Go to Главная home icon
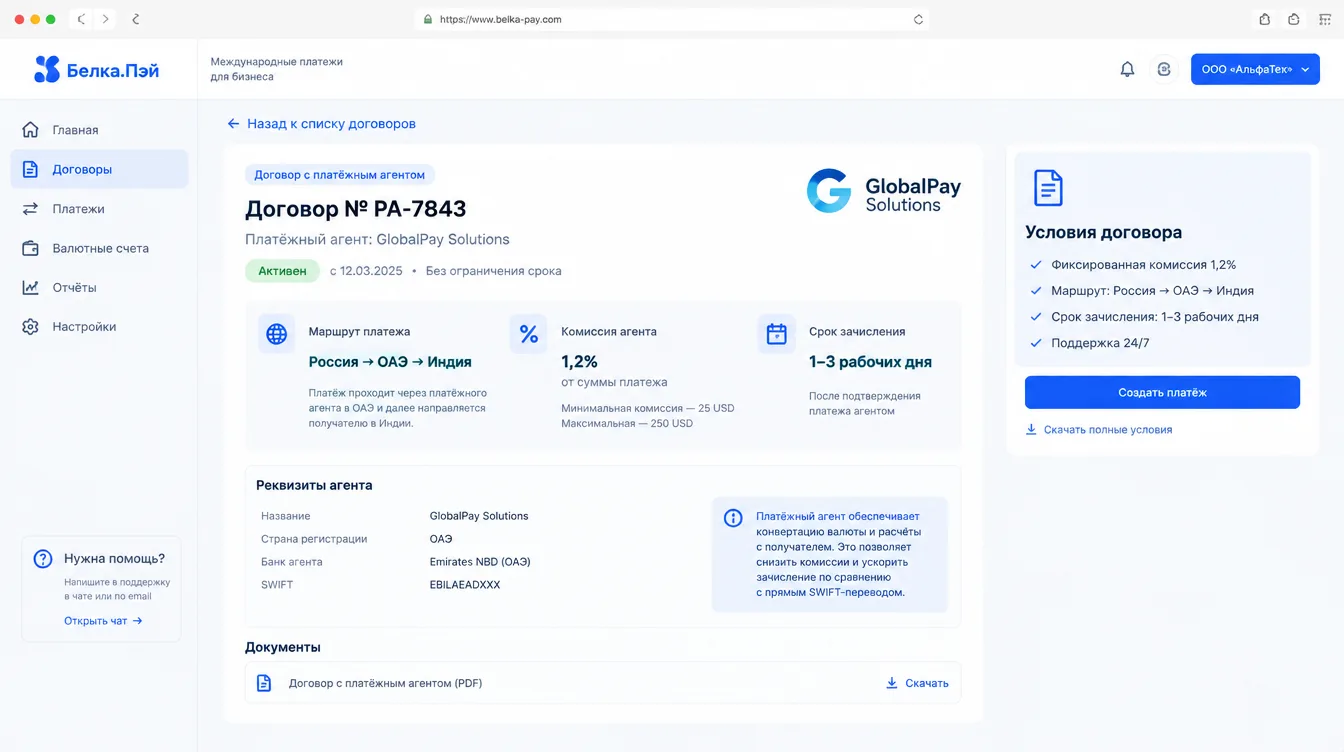 tap(30, 130)
